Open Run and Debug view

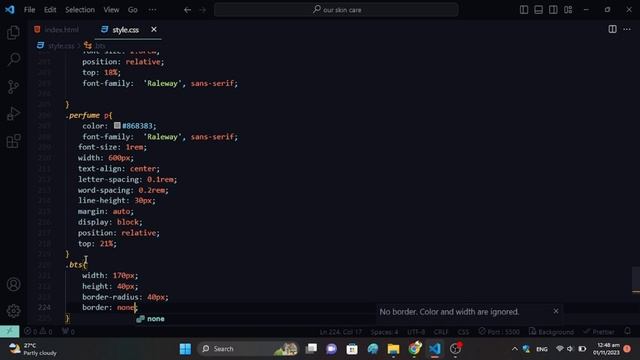point(13,113)
